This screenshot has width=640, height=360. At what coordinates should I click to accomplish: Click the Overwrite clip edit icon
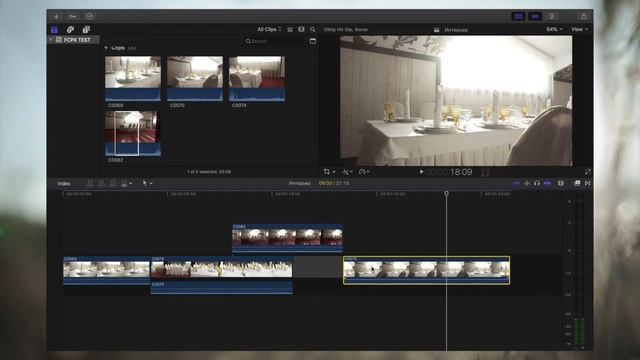coord(124,183)
